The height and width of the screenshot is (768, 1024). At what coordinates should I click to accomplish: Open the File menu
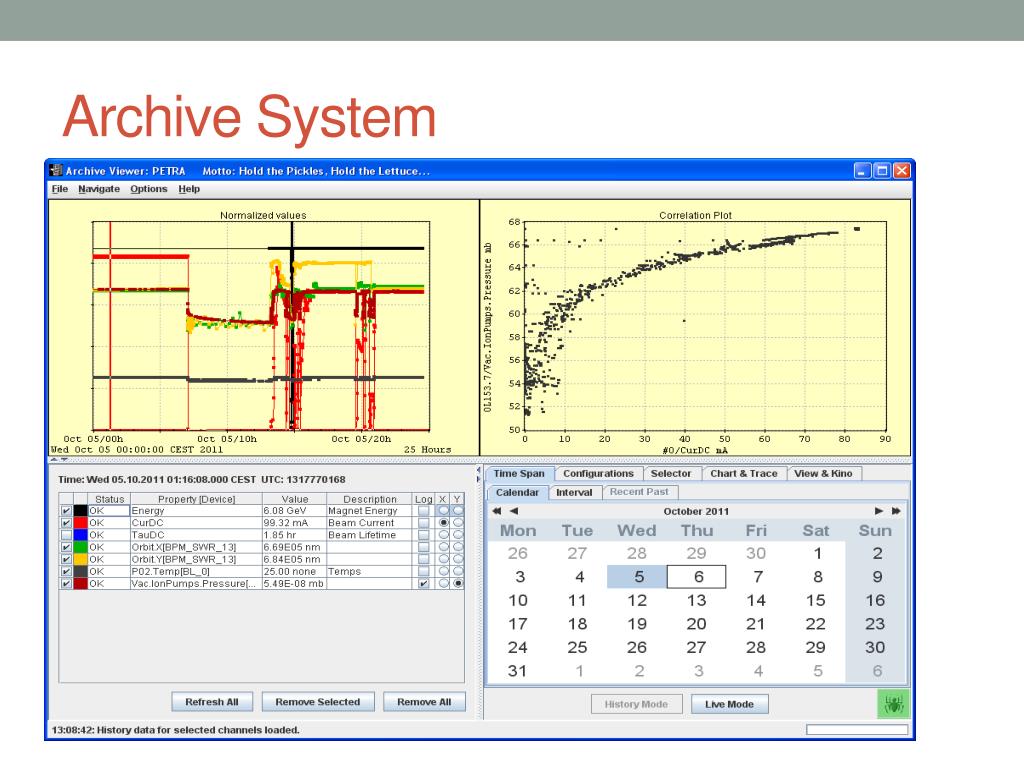pos(59,189)
